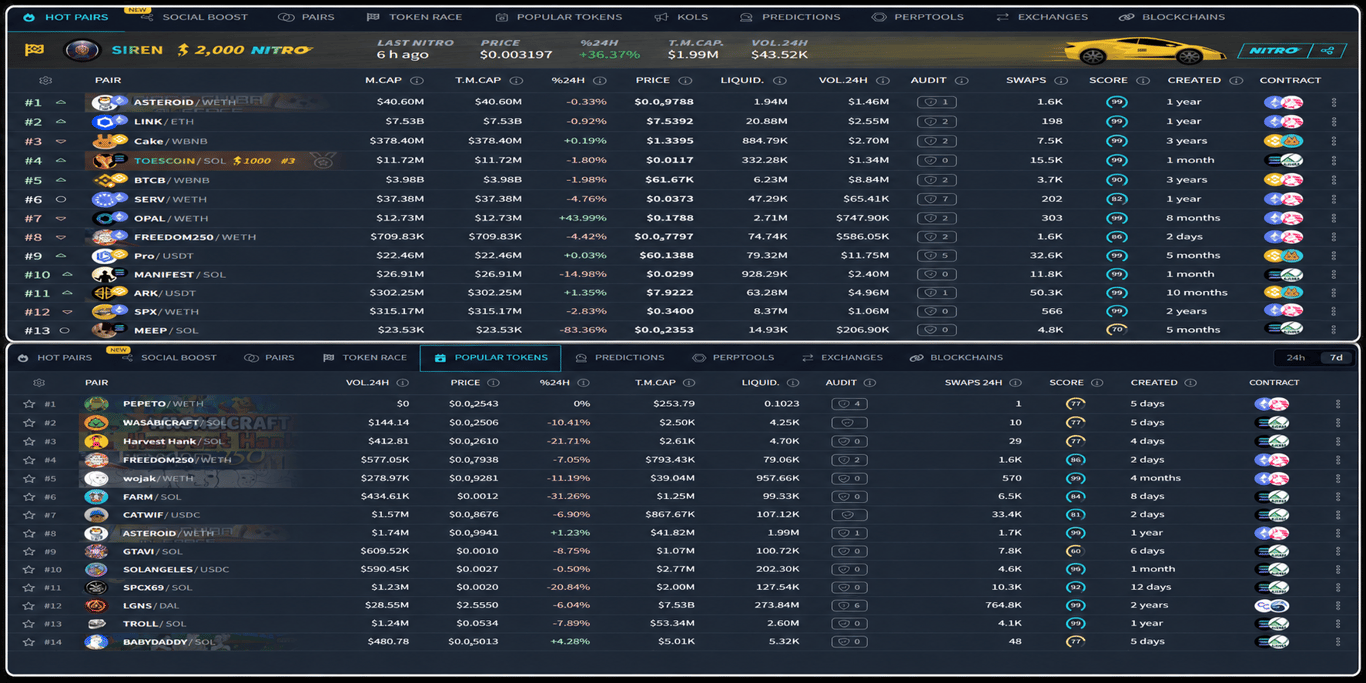
Task: Open the three-dot menu for TROLL/SOL
Action: click(x=1338, y=624)
